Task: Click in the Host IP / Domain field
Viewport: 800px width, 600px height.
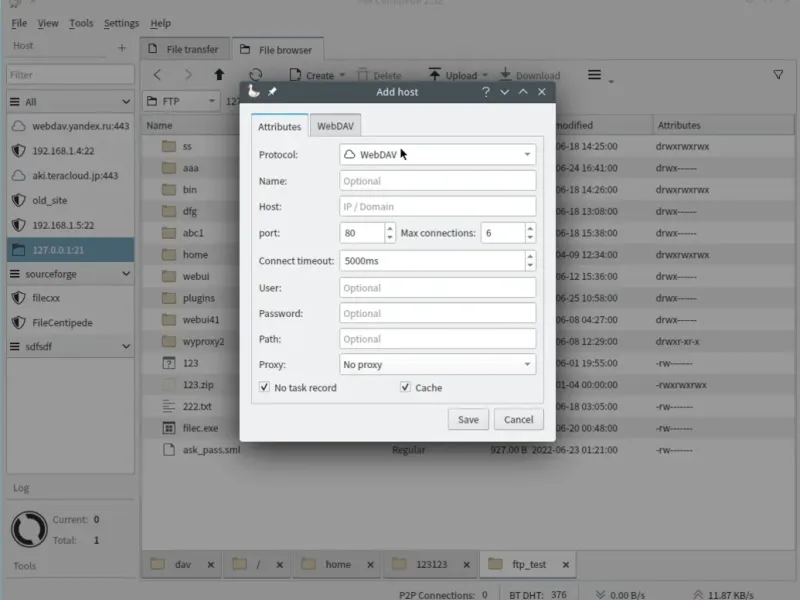Action: click(437, 207)
